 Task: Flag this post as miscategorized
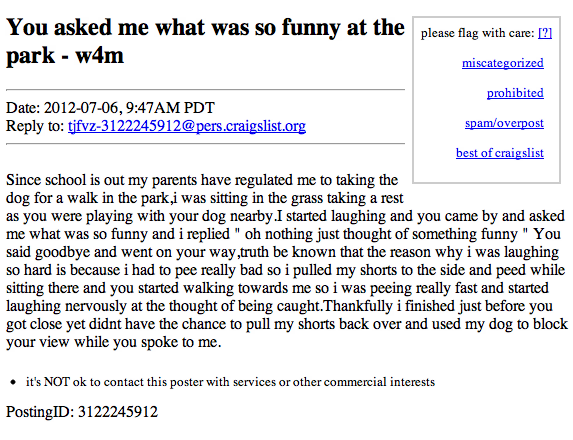502,63
